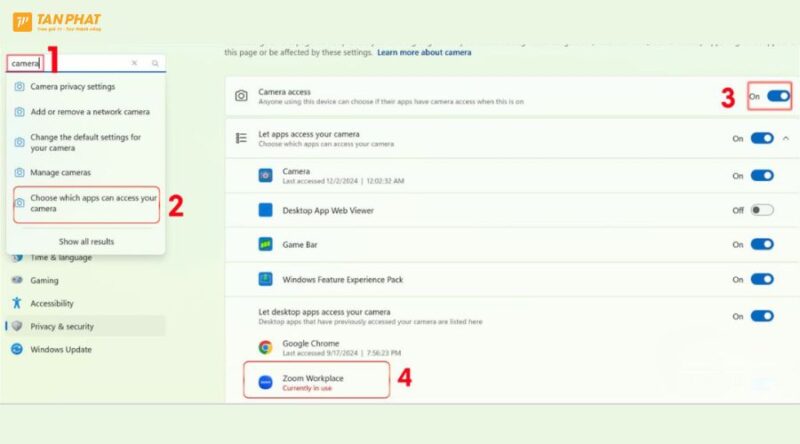Disable camera access for Game Bar
This screenshot has width=800, height=444.
[x=762, y=244]
